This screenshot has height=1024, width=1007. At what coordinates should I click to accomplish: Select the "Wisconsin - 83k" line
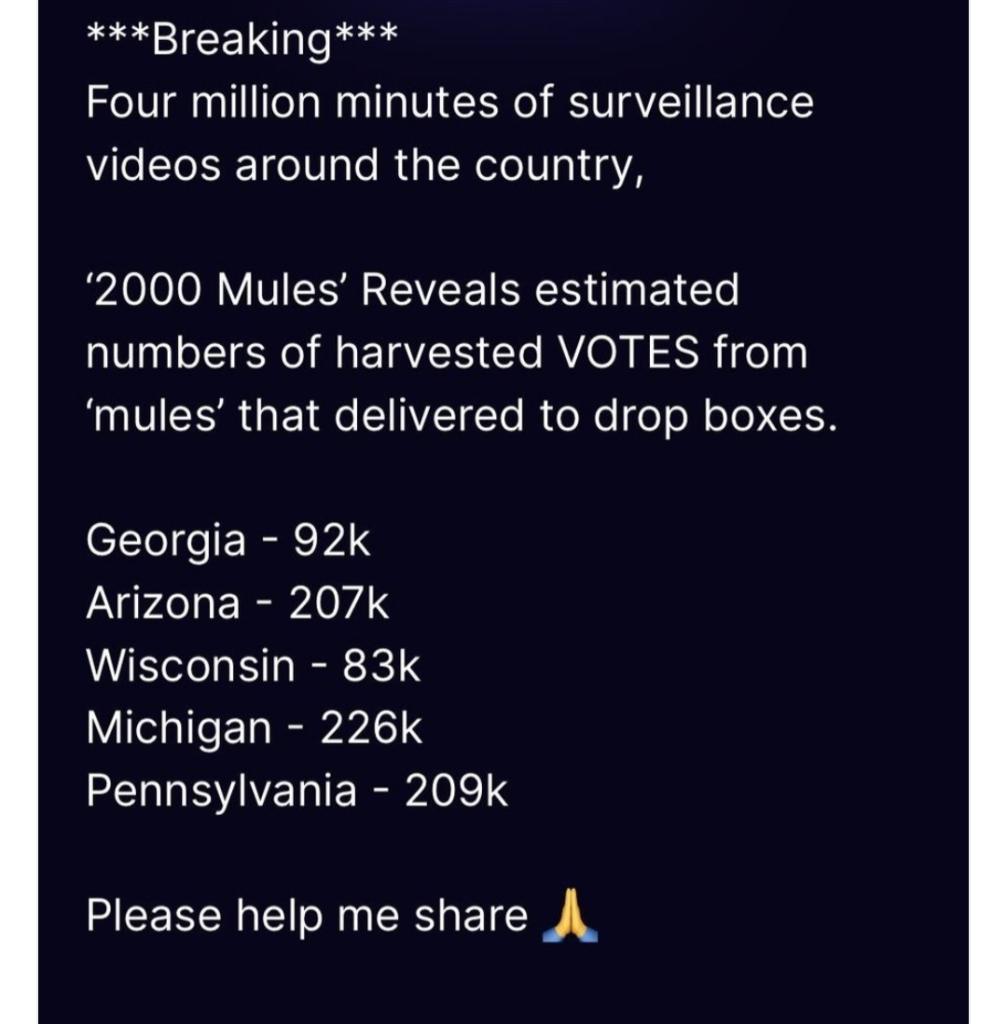[253, 665]
